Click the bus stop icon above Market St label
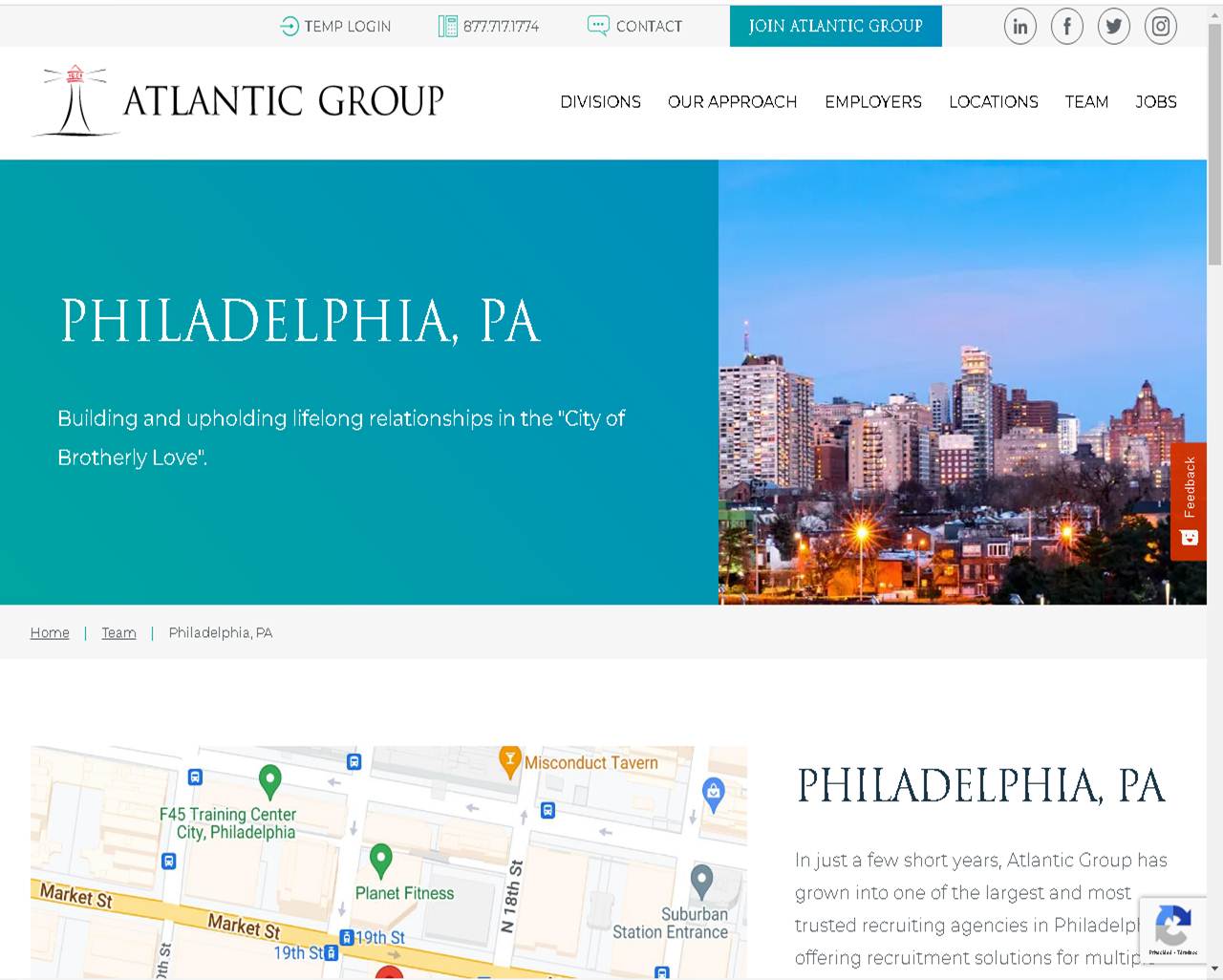This screenshot has height=980, width=1223. [168, 862]
